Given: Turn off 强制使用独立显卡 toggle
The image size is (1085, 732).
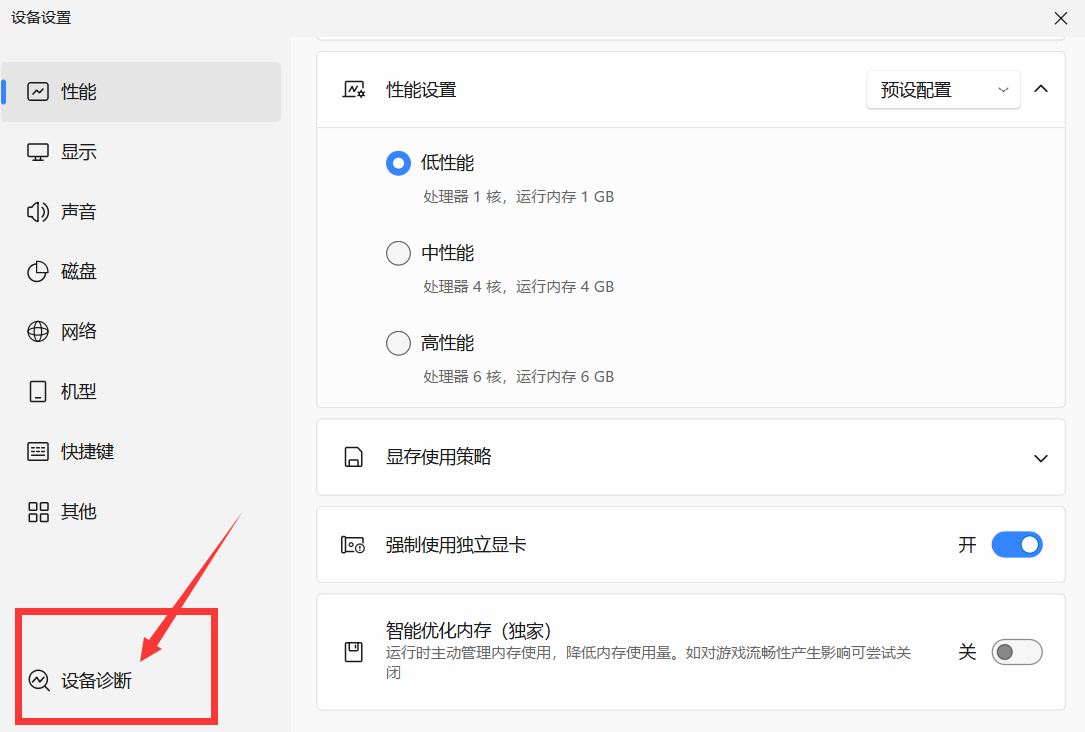Looking at the screenshot, I should (1016, 545).
